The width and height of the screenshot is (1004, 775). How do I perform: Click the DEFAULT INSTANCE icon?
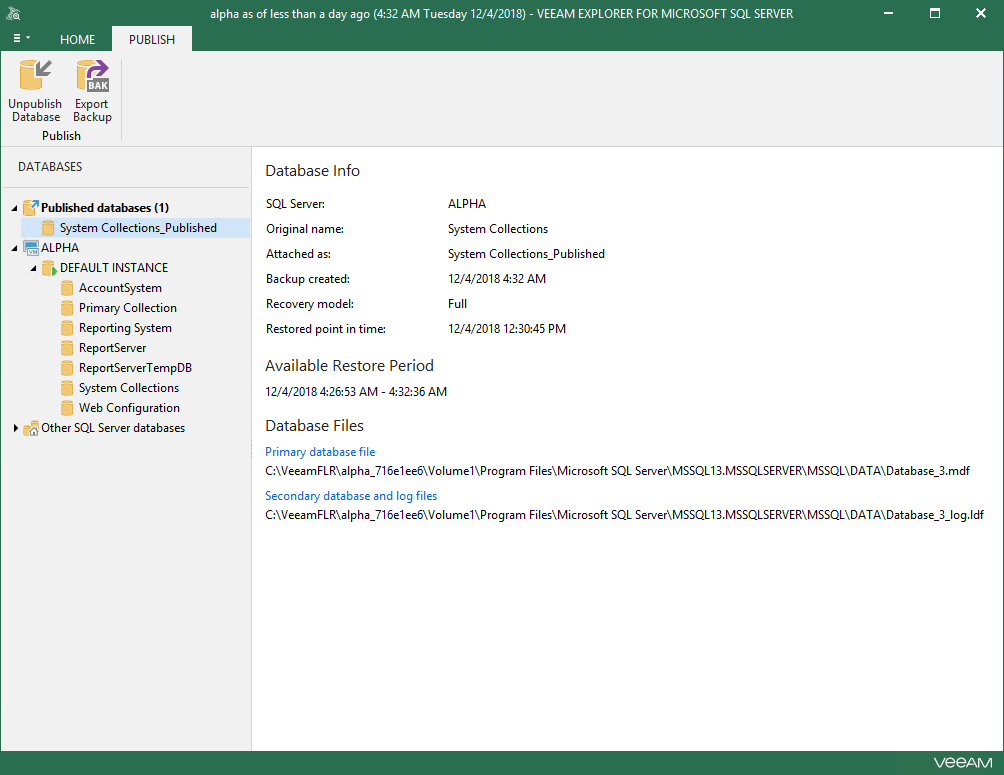click(49, 268)
